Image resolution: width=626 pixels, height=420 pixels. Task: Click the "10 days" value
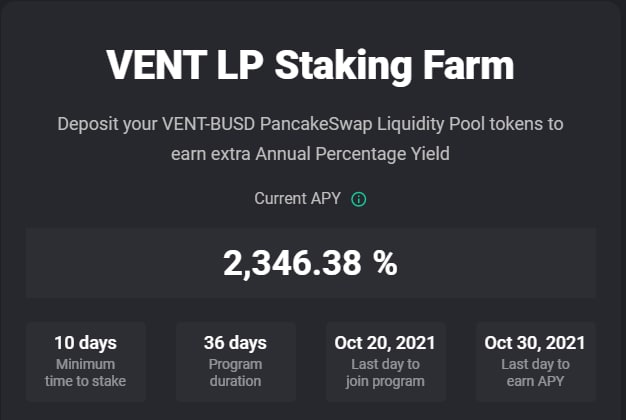85,343
